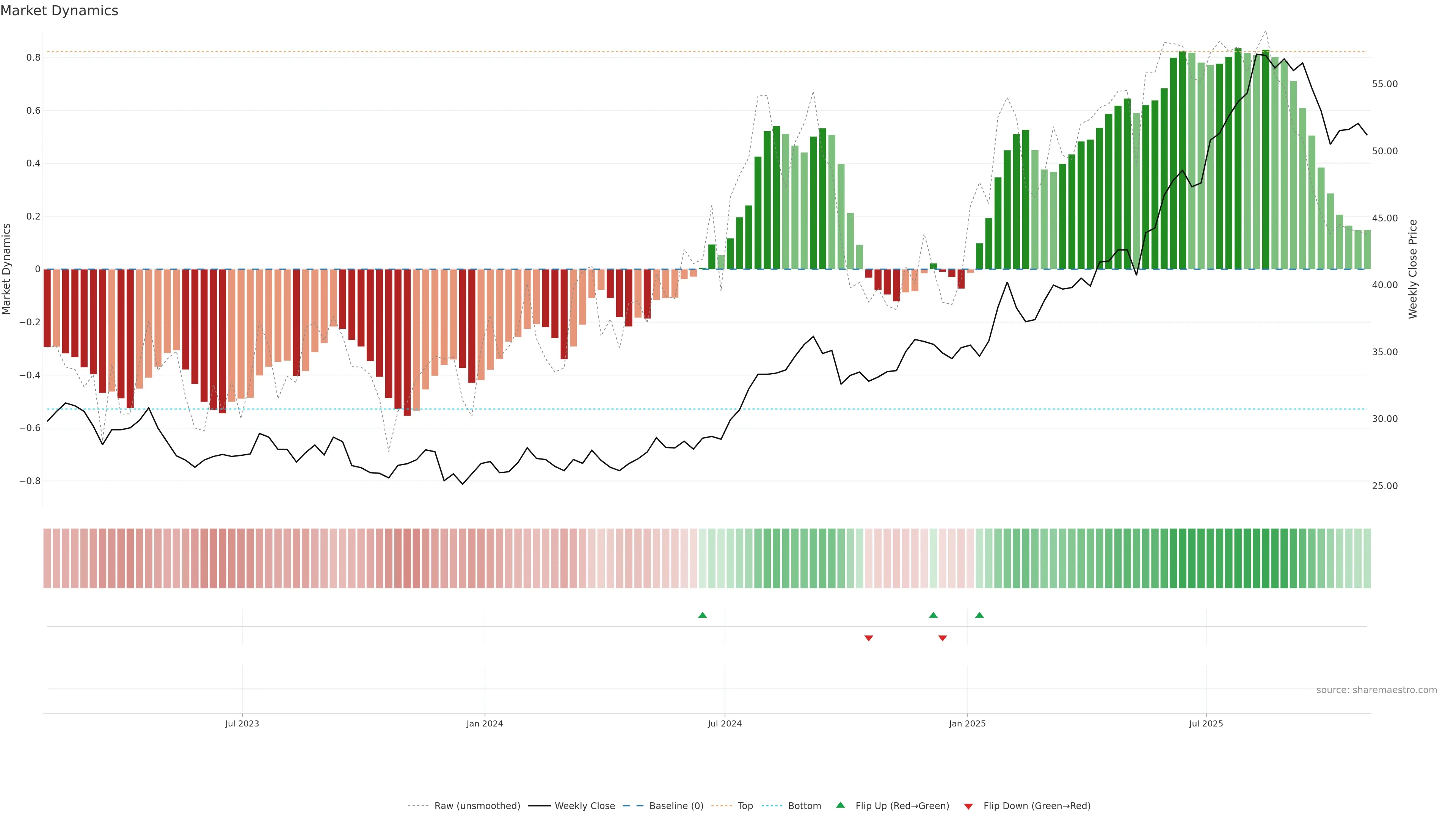Toggle the Baseline (0) legend entry

coord(676,806)
